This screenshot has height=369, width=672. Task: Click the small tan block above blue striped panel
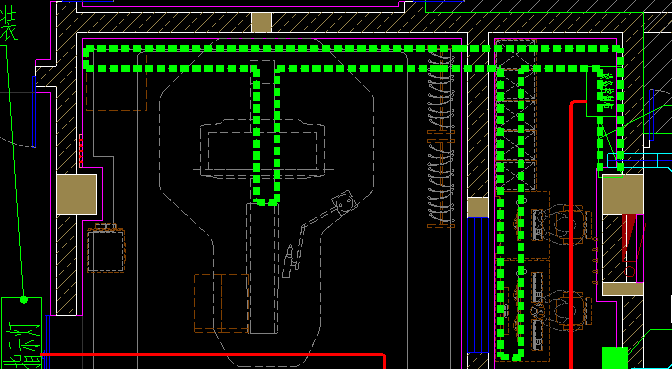point(478,207)
